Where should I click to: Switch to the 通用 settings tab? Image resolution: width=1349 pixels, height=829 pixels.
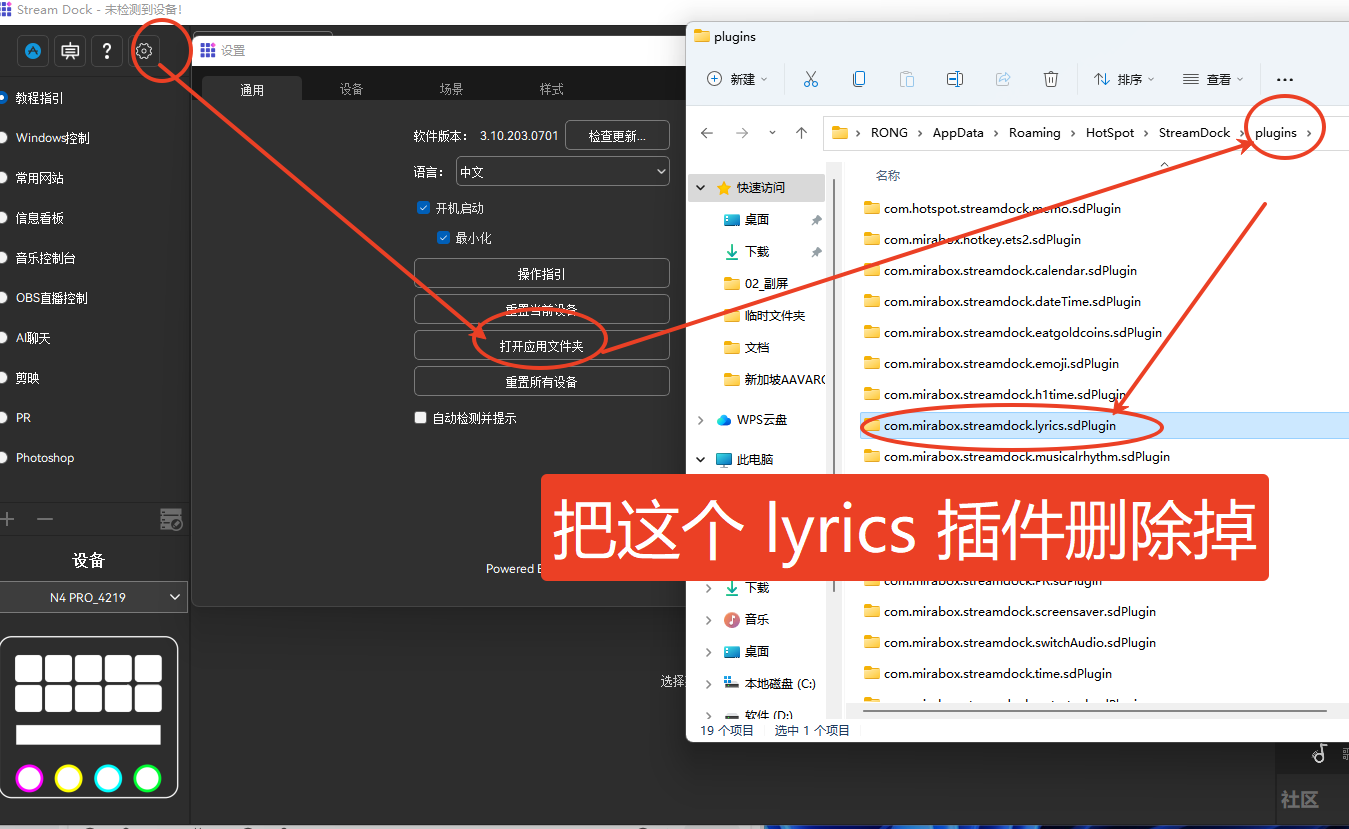coord(252,89)
